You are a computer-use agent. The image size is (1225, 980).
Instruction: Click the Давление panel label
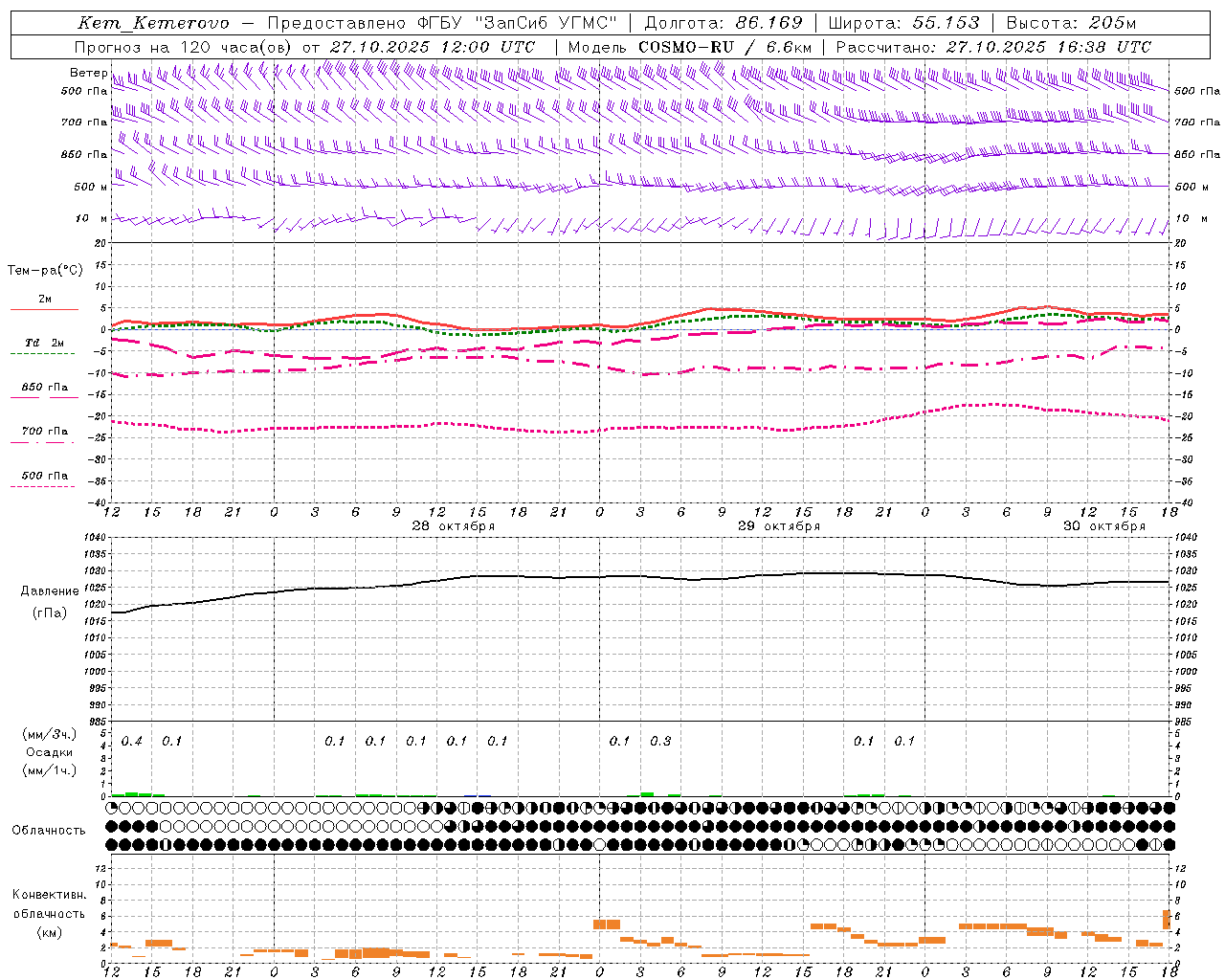pos(50,591)
